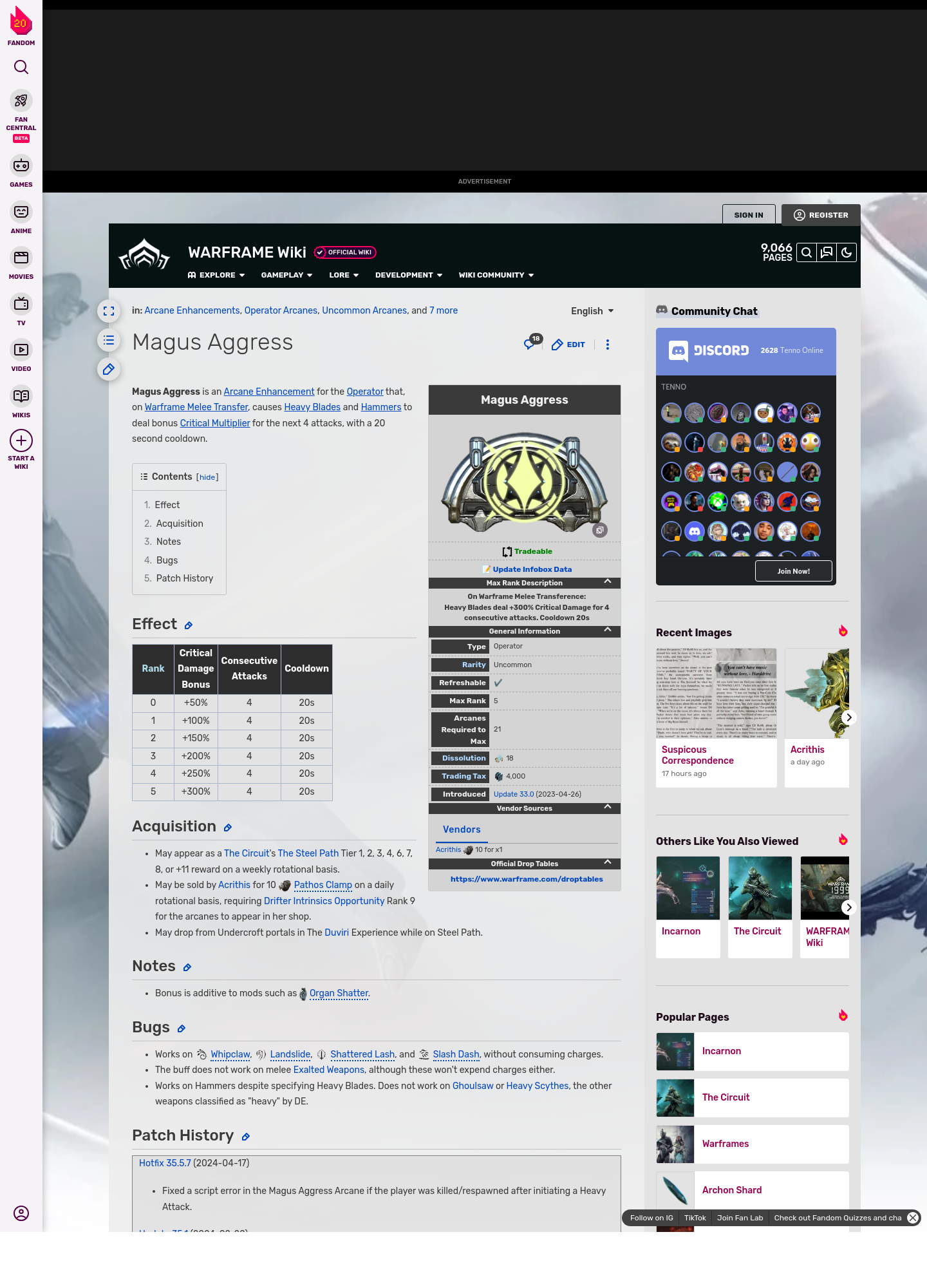Screen dimensions: 927x1288
Task: Open the Explore dropdown menu
Action: (x=216, y=275)
